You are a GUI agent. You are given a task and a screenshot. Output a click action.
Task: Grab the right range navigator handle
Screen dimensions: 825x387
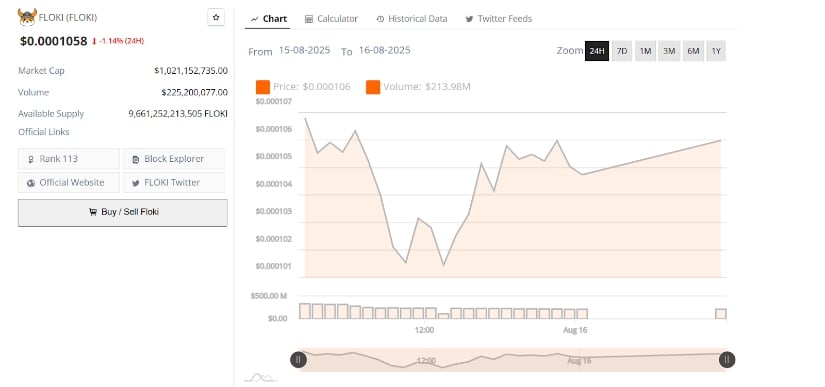point(727,360)
